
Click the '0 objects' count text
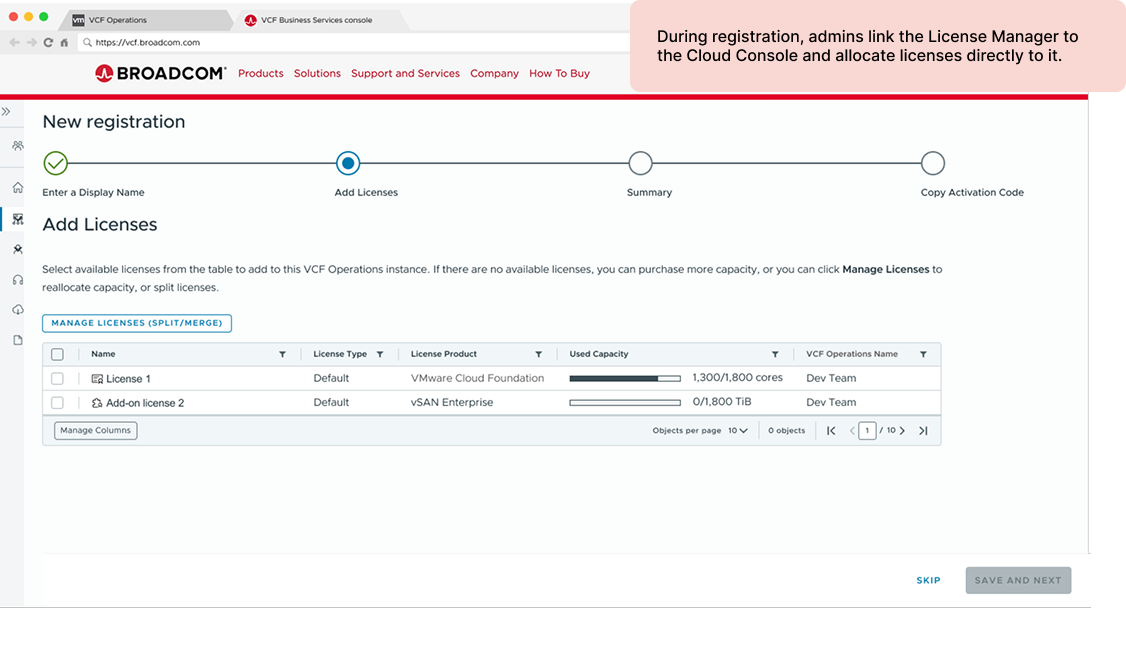[x=786, y=431]
